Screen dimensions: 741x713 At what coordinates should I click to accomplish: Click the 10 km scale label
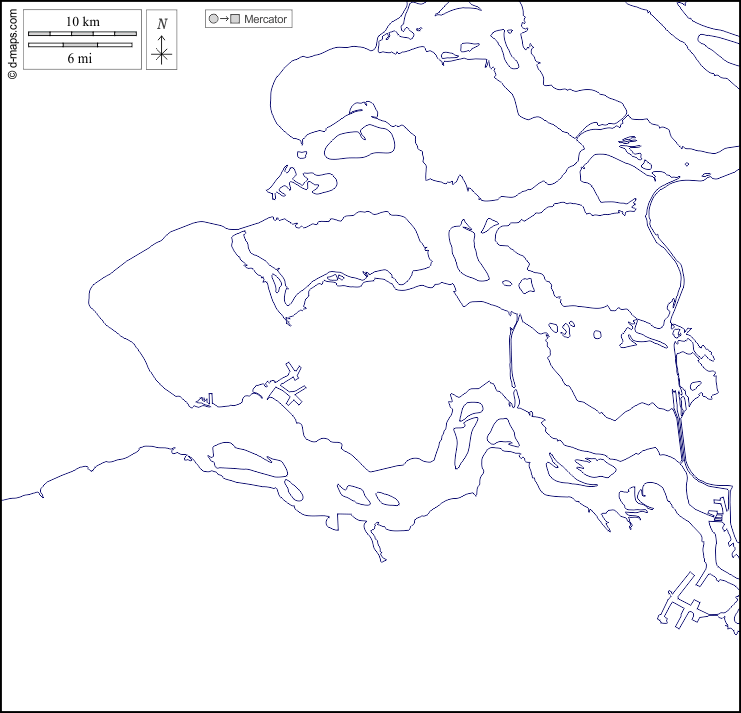(82, 21)
